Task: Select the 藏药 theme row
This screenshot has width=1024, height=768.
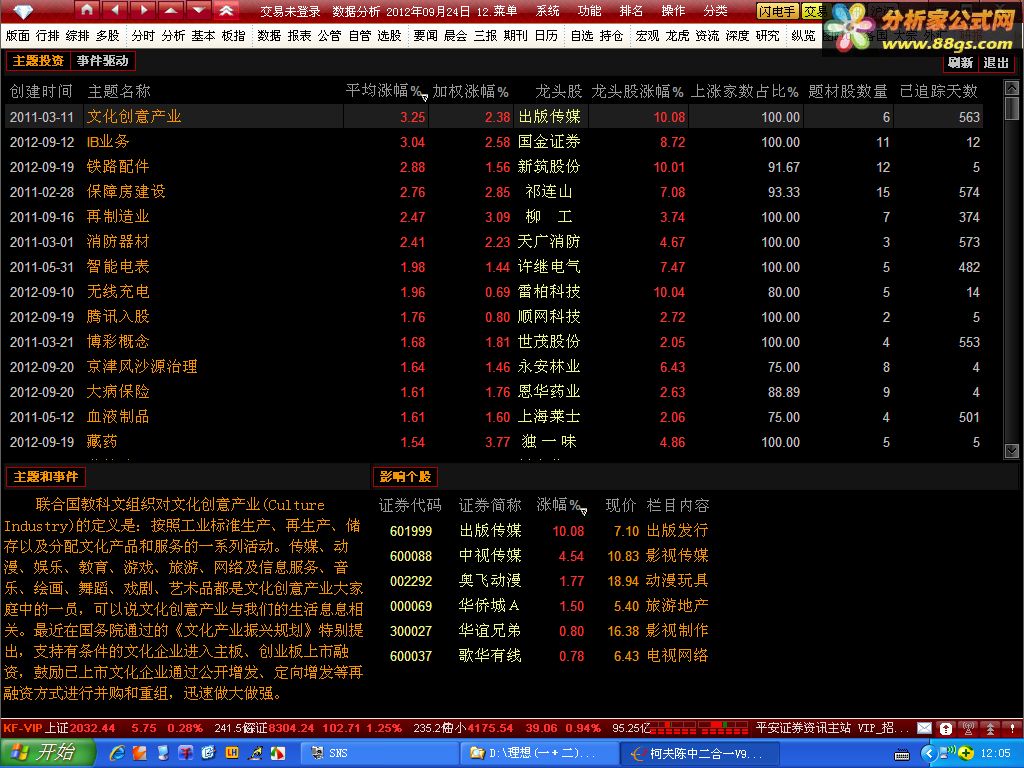Action: pyautogui.click(x=494, y=442)
